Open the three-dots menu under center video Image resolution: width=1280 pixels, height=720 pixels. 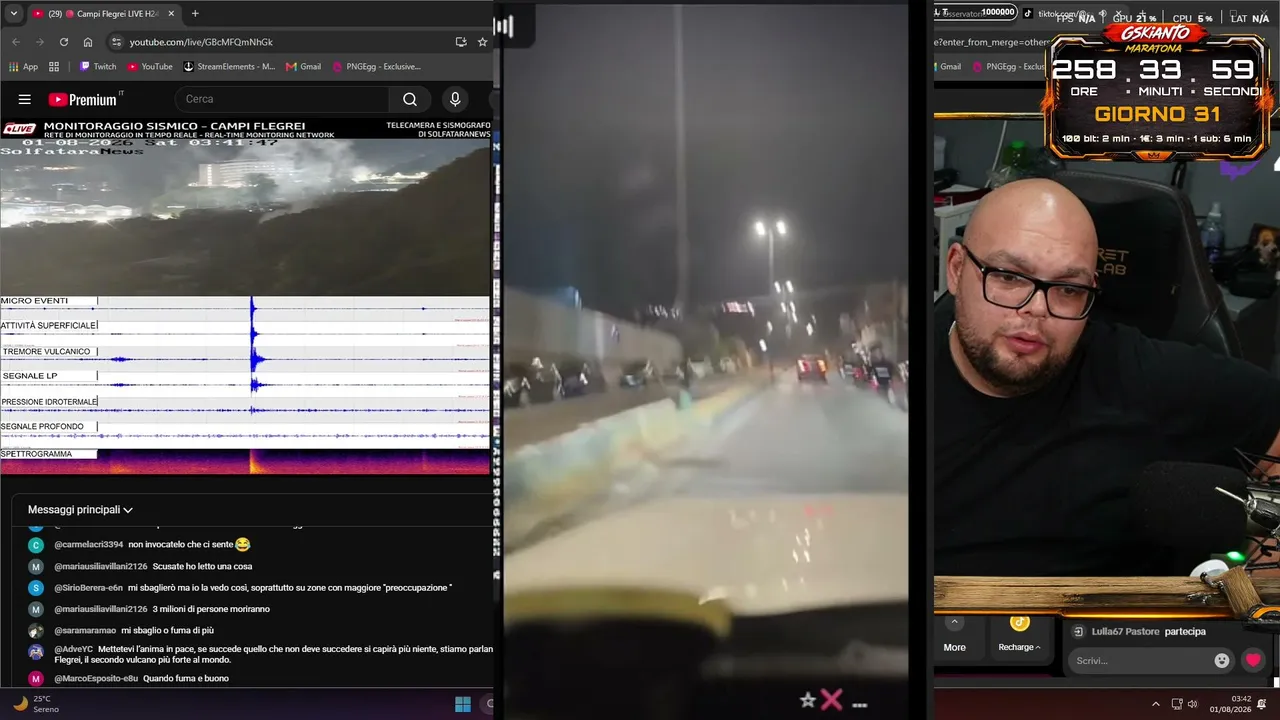point(859,704)
